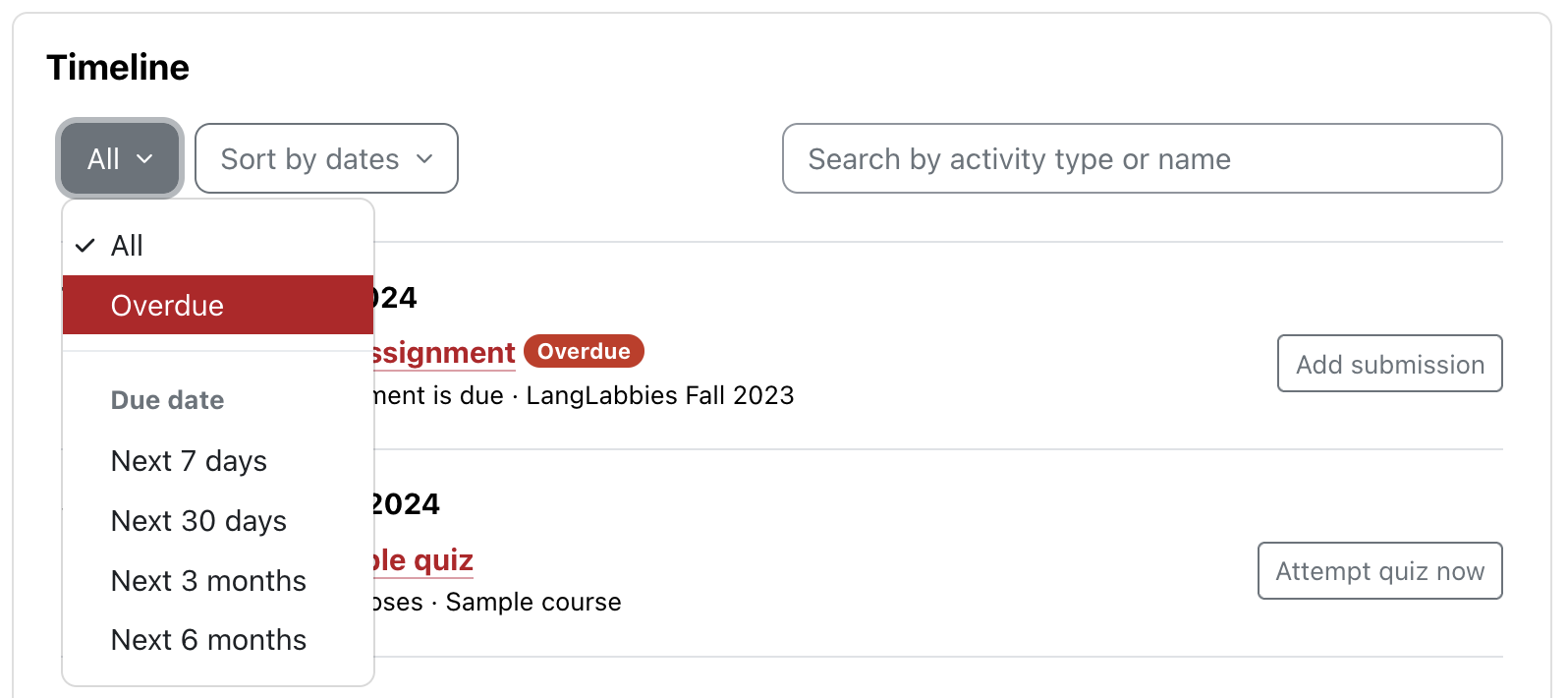Open the quiz activity link

pos(423,560)
